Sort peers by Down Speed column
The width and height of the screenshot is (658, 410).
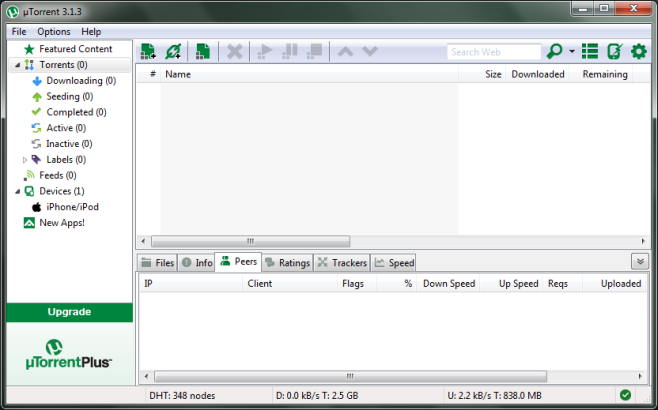pyautogui.click(x=448, y=284)
